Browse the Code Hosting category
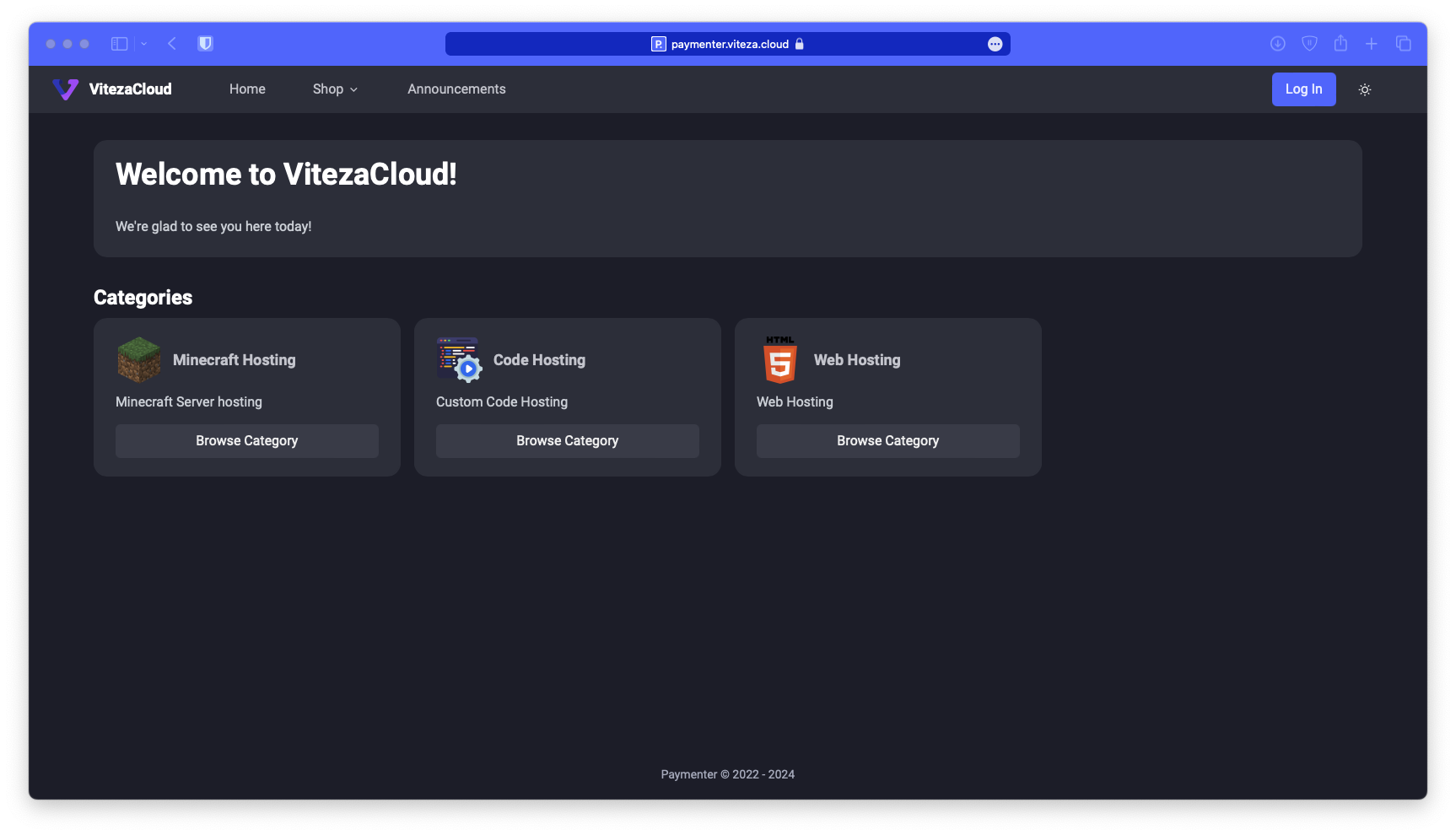 [568, 441]
